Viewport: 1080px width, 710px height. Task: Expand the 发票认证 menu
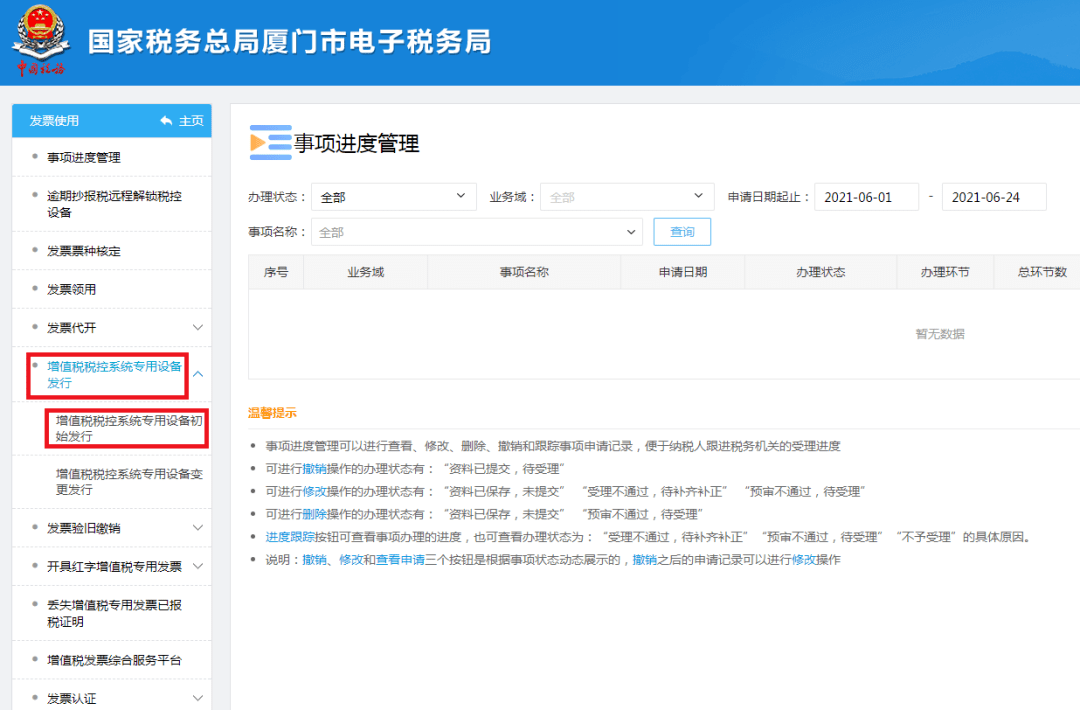(111, 697)
